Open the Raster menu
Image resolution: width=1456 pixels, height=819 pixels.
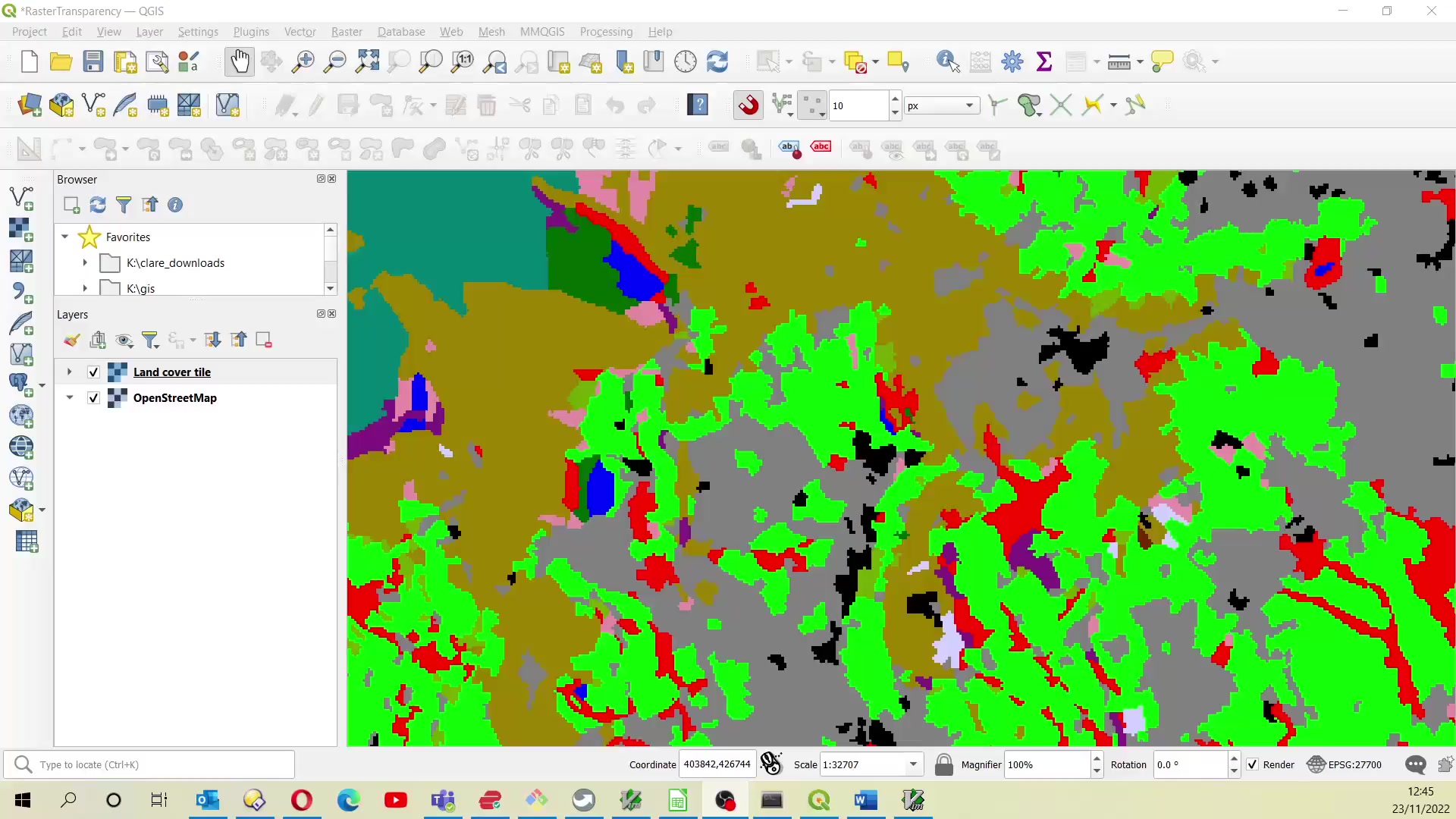click(347, 31)
